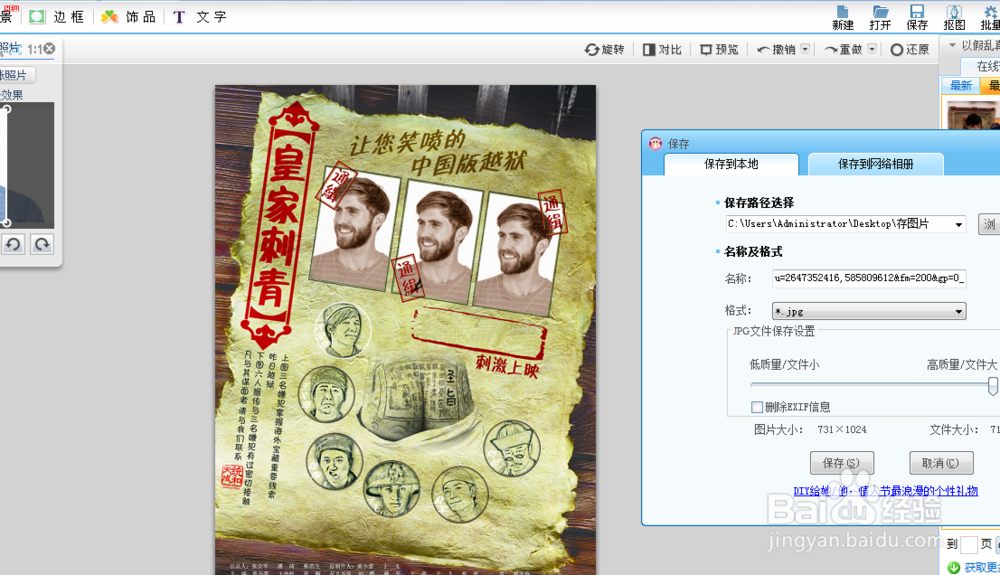Click the 保存(S) button in dialog
Viewport: 1000px width, 575px height.
coord(842,463)
